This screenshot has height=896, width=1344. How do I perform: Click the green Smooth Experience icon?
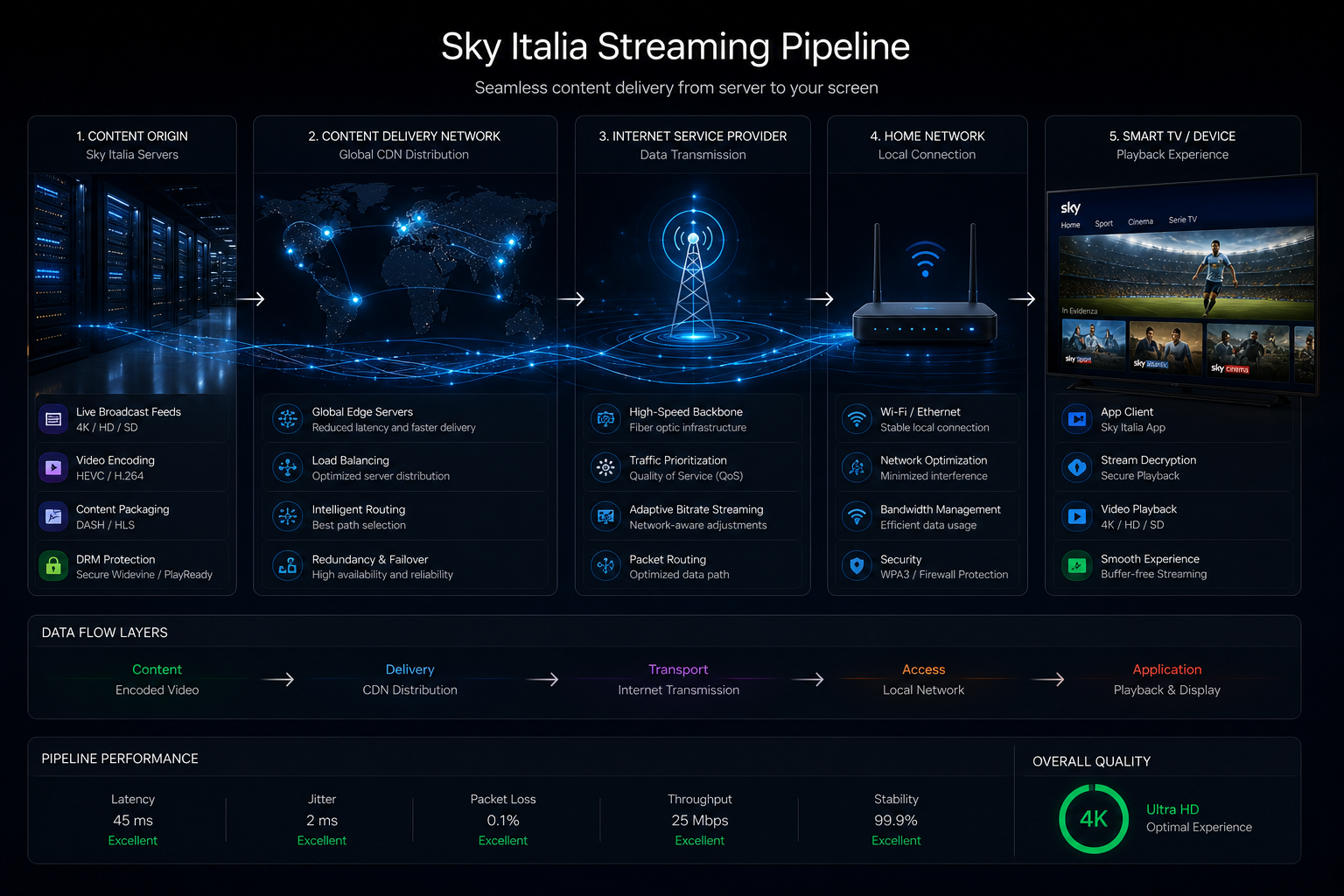(1077, 566)
